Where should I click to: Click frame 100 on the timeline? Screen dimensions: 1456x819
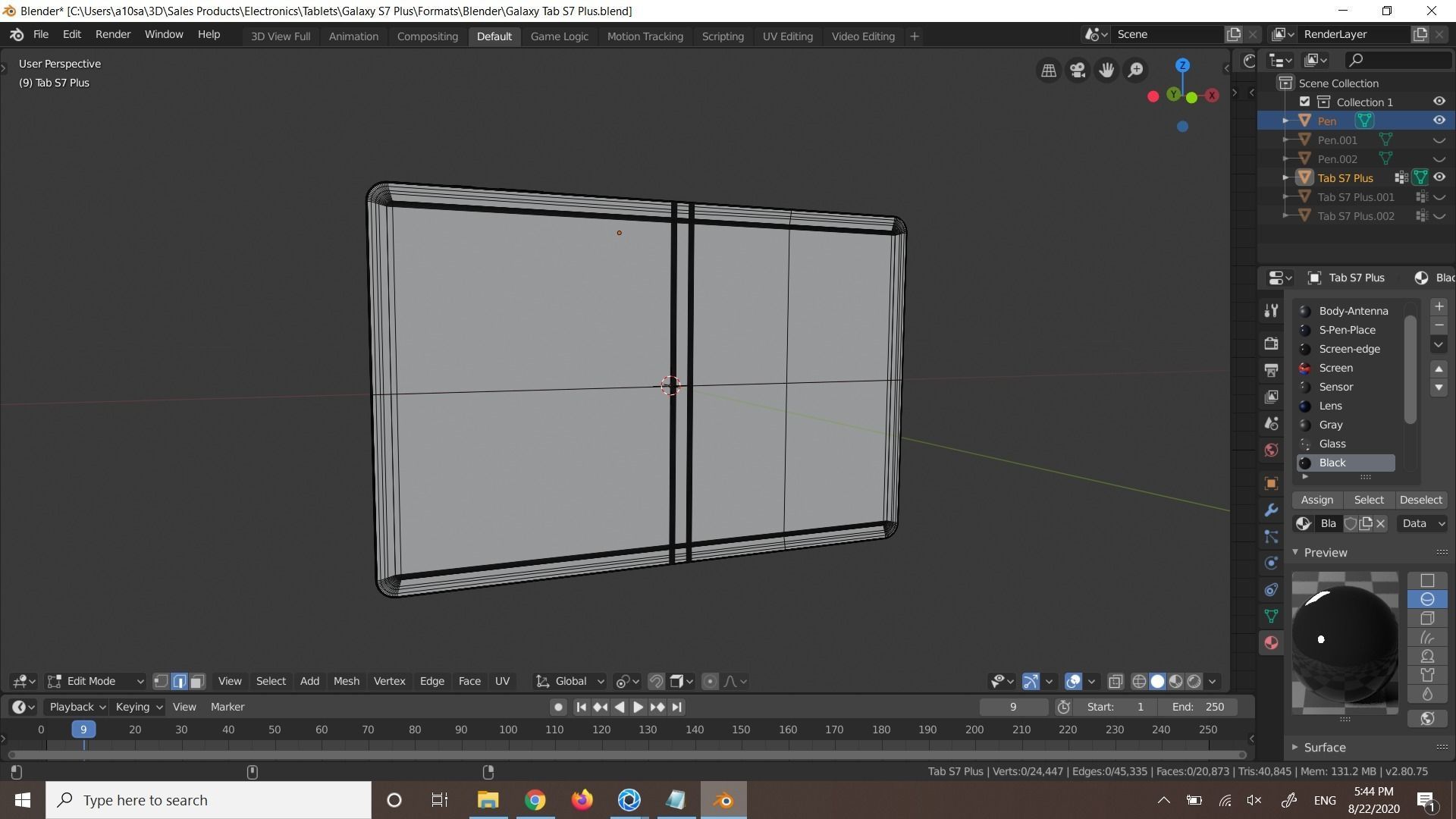508,730
